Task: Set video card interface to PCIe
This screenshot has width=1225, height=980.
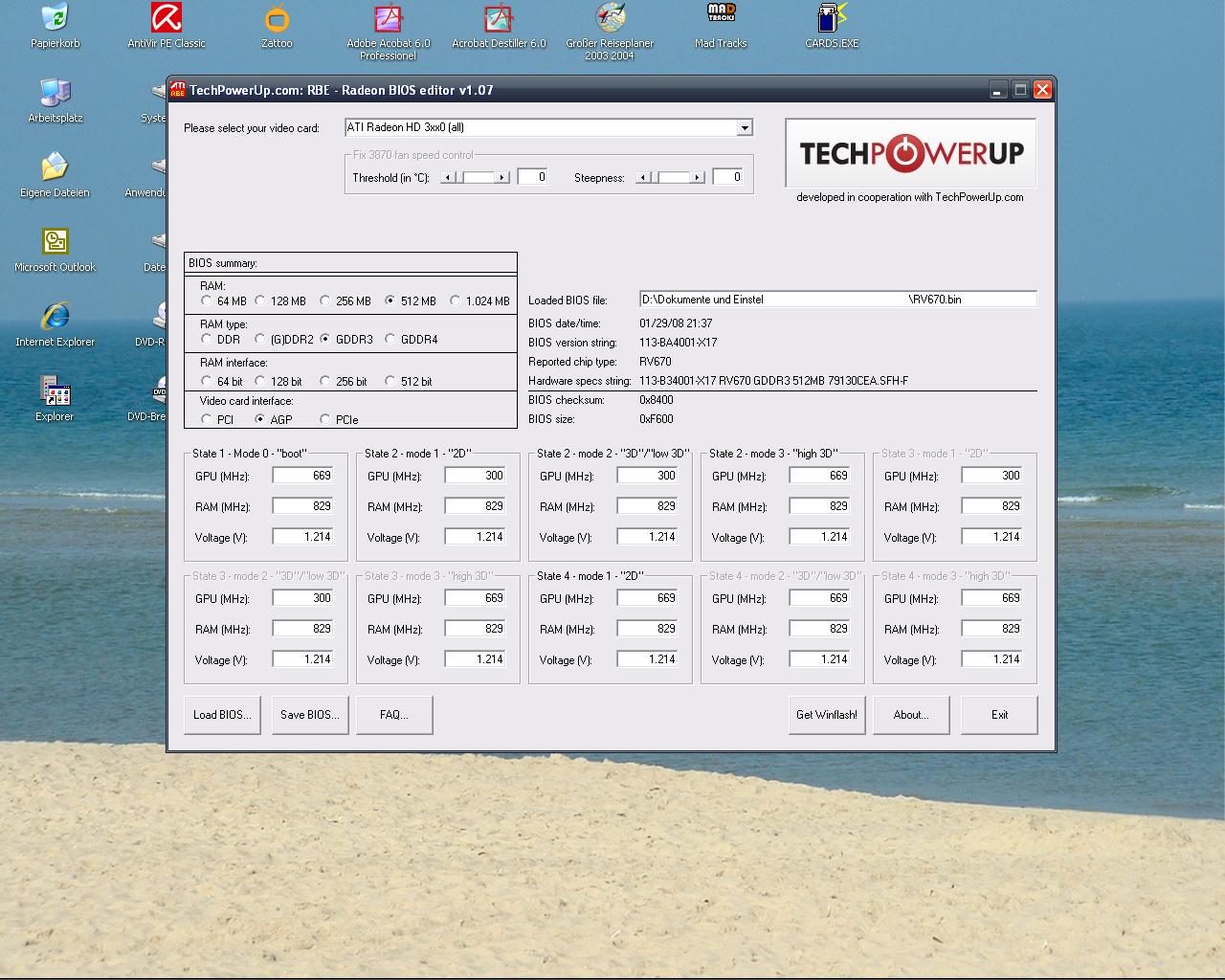Action: click(x=325, y=419)
